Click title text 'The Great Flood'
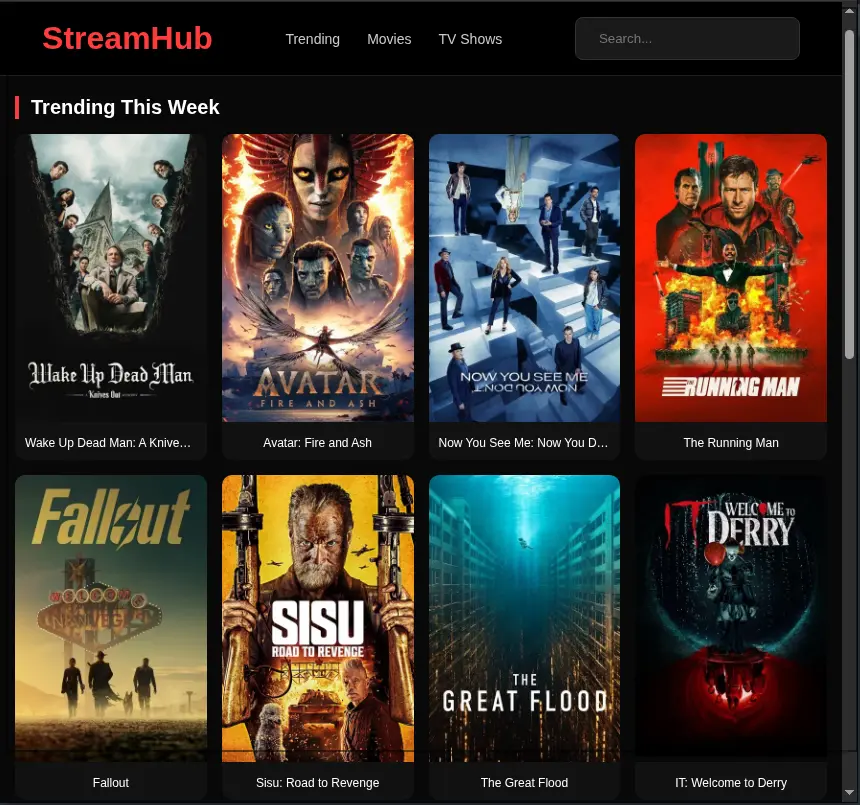Viewport: 860px width, 805px height. pyautogui.click(x=524, y=783)
